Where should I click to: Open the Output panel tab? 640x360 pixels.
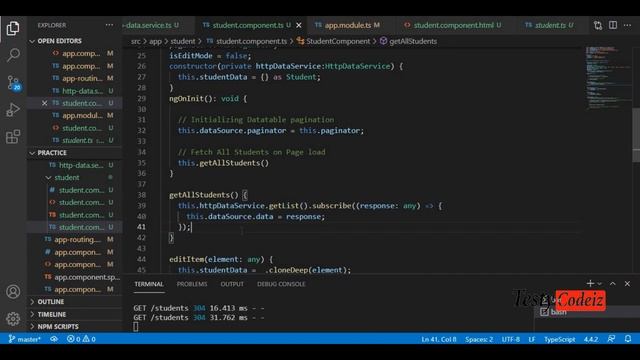232,284
